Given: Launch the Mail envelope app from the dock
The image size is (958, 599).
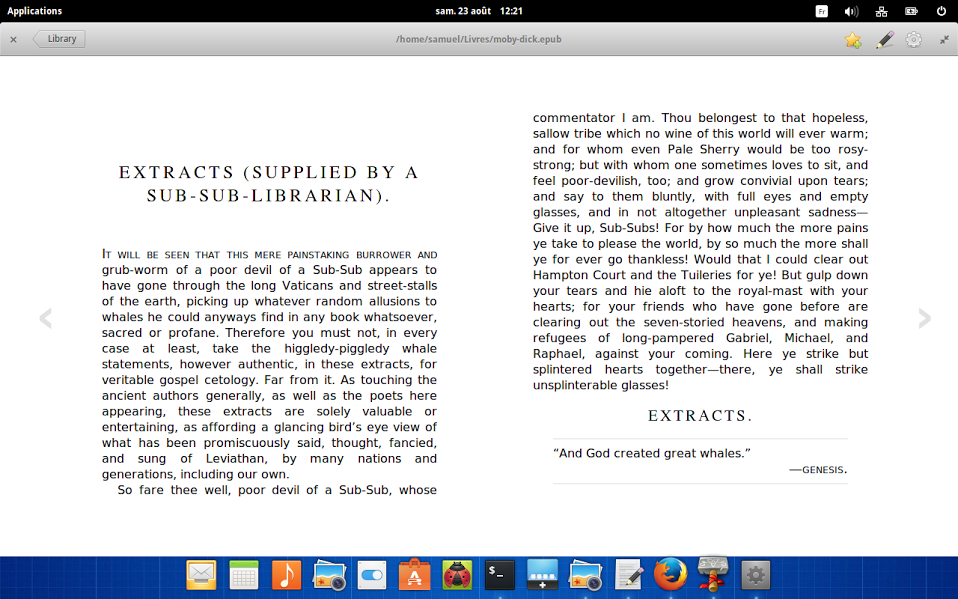Looking at the screenshot, I should tap(201, 575).
